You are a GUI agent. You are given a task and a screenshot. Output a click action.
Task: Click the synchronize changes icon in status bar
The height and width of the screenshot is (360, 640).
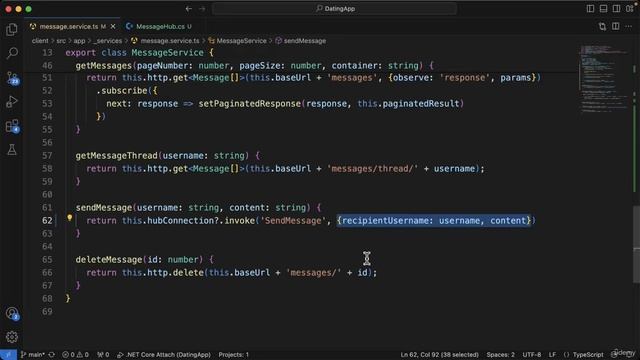[52, 355]
